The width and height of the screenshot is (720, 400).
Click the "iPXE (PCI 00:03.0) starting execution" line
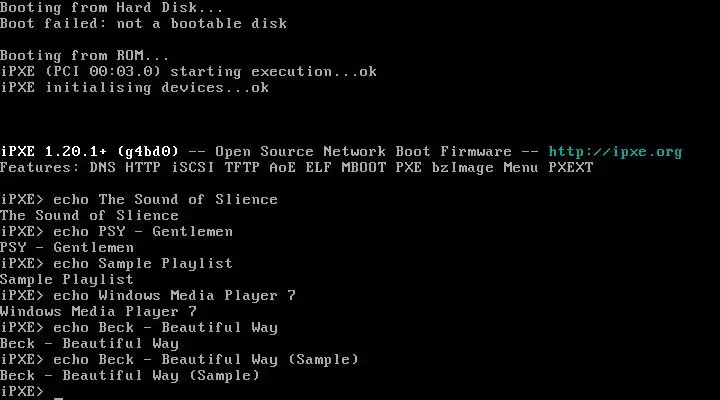[x=188, y=71]
